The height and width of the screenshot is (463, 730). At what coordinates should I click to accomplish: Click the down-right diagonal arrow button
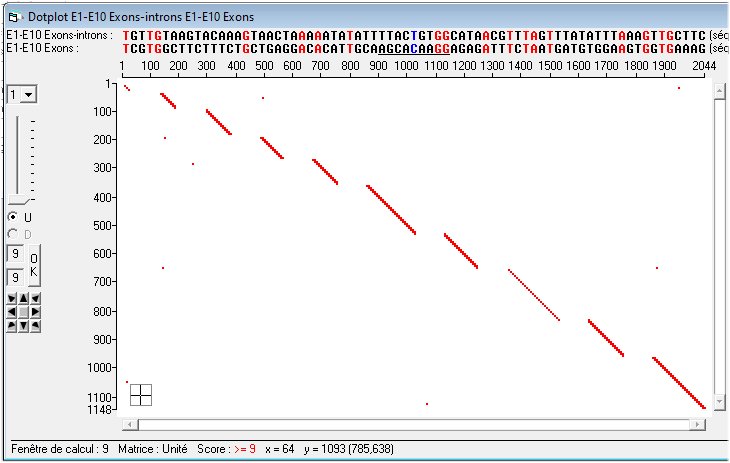pyautogui.click(x=35, y=326)
